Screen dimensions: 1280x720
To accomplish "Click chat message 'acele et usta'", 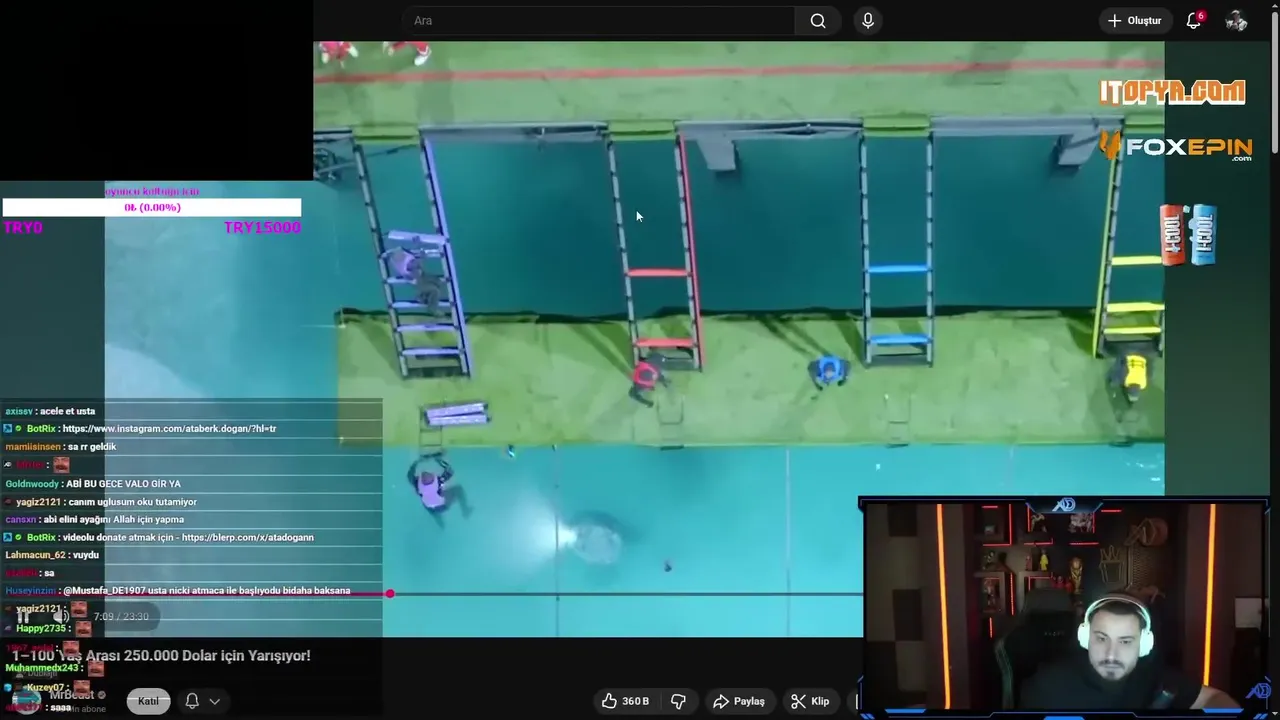I will point(67,411).
